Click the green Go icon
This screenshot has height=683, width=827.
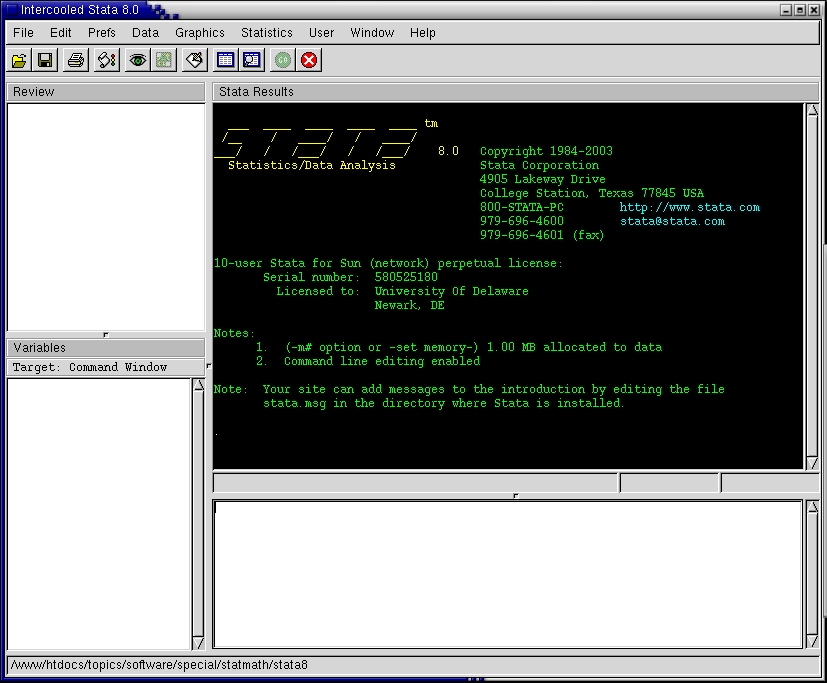point(283,60)
